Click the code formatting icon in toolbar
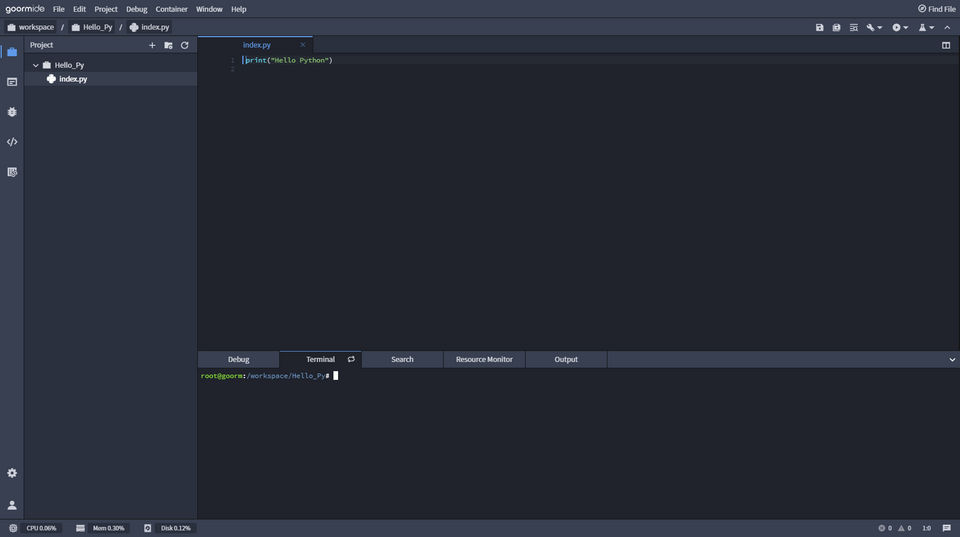This screenshot has width=960, height=537. pos(853,28)
